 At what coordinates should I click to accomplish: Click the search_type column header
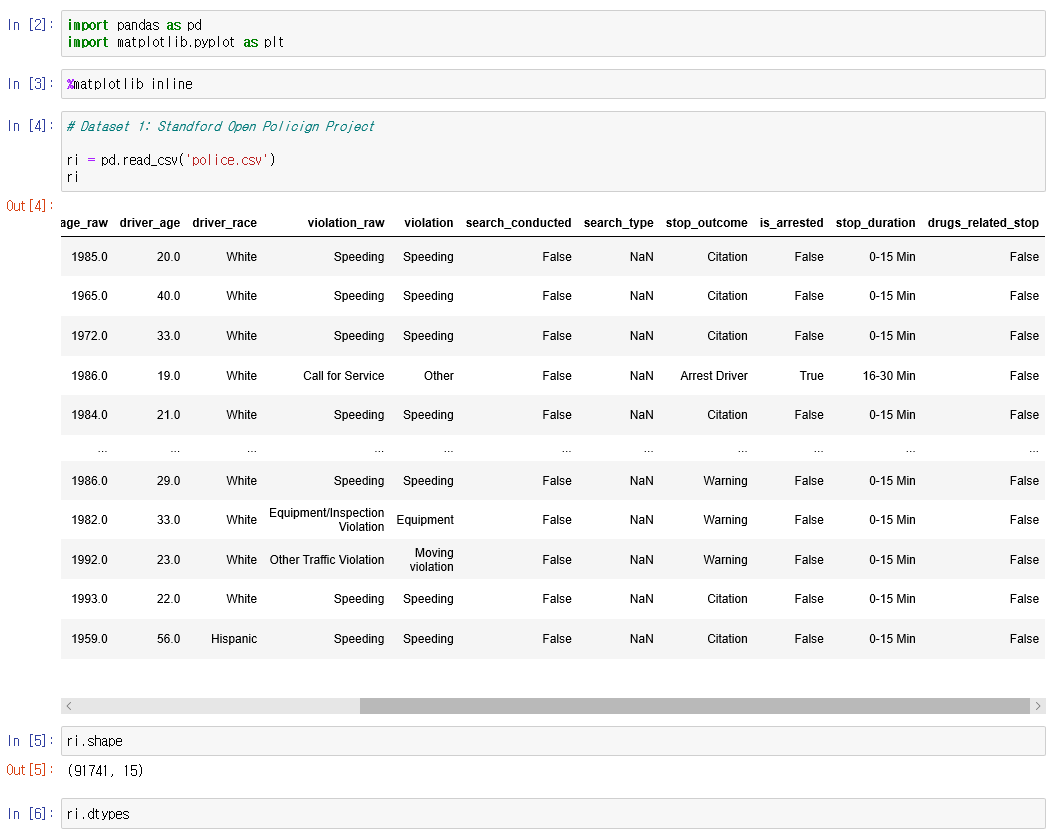point(618,223)
